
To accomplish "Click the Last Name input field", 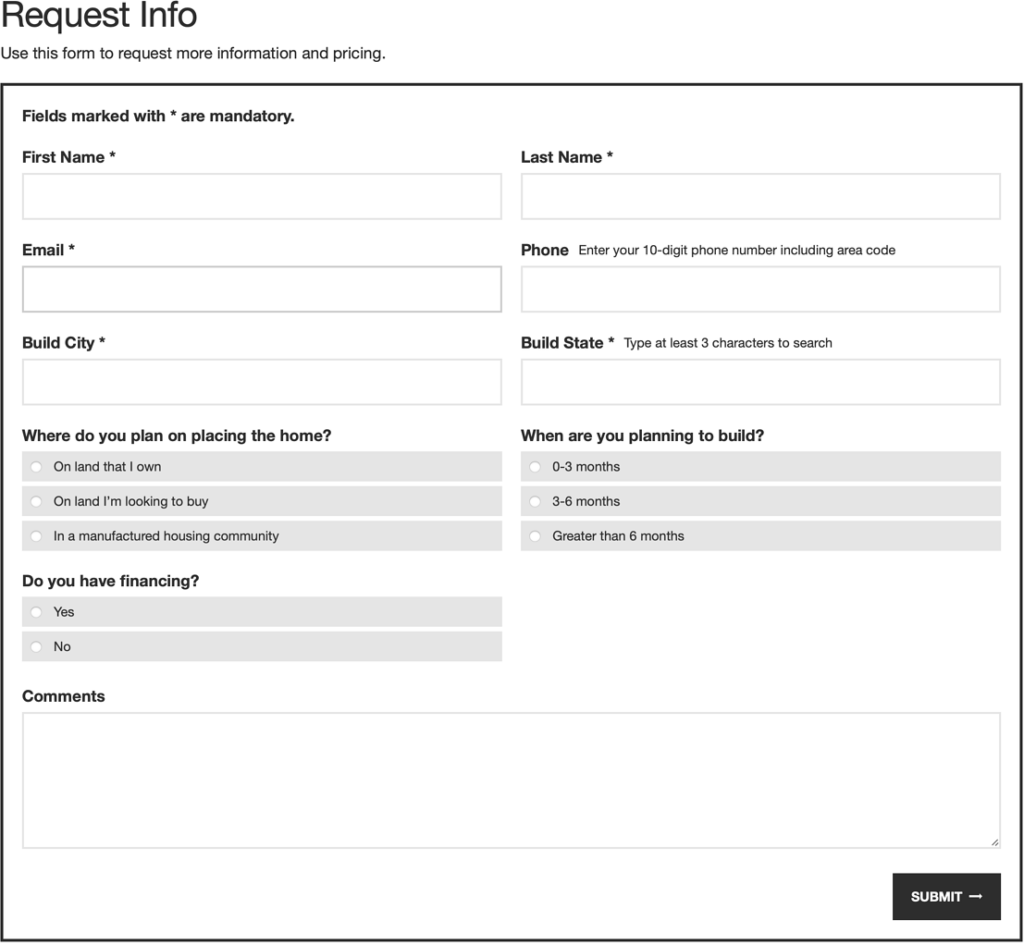I will tap(761, 197).
